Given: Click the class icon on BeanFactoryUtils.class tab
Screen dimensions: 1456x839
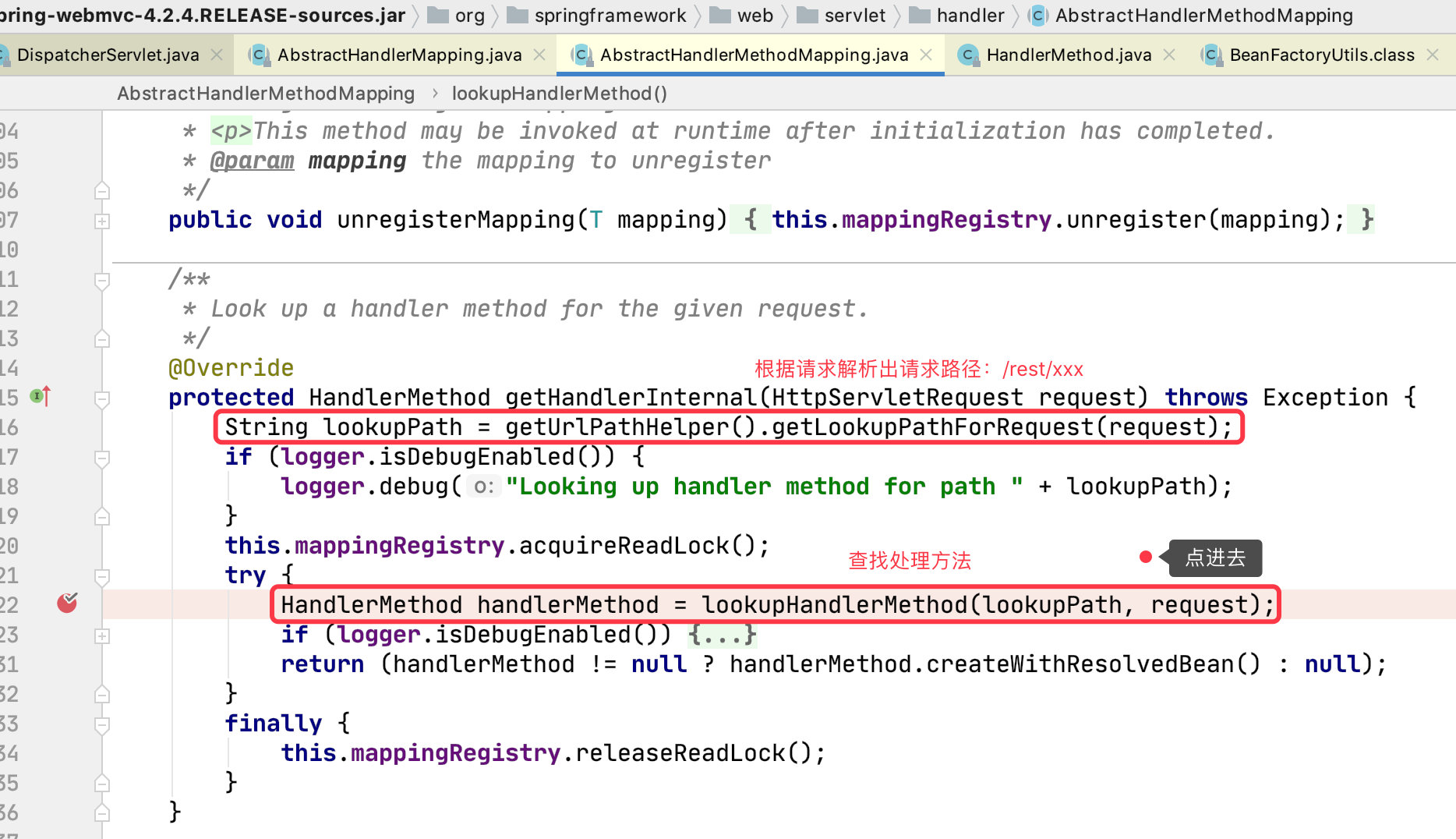Looking at the screenshot, I should (1211, 55).
